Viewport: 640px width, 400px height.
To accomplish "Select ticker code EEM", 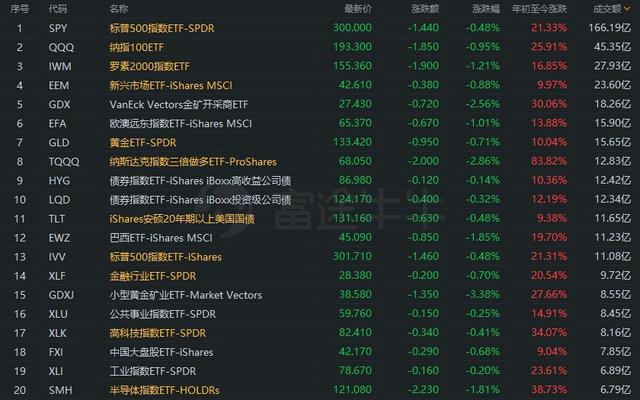I will point(59,85).
